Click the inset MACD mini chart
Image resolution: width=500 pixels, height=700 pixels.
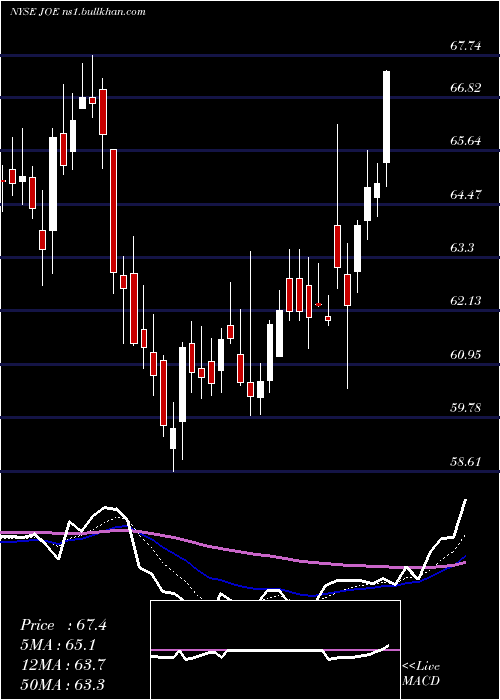[x=275, y=650]
